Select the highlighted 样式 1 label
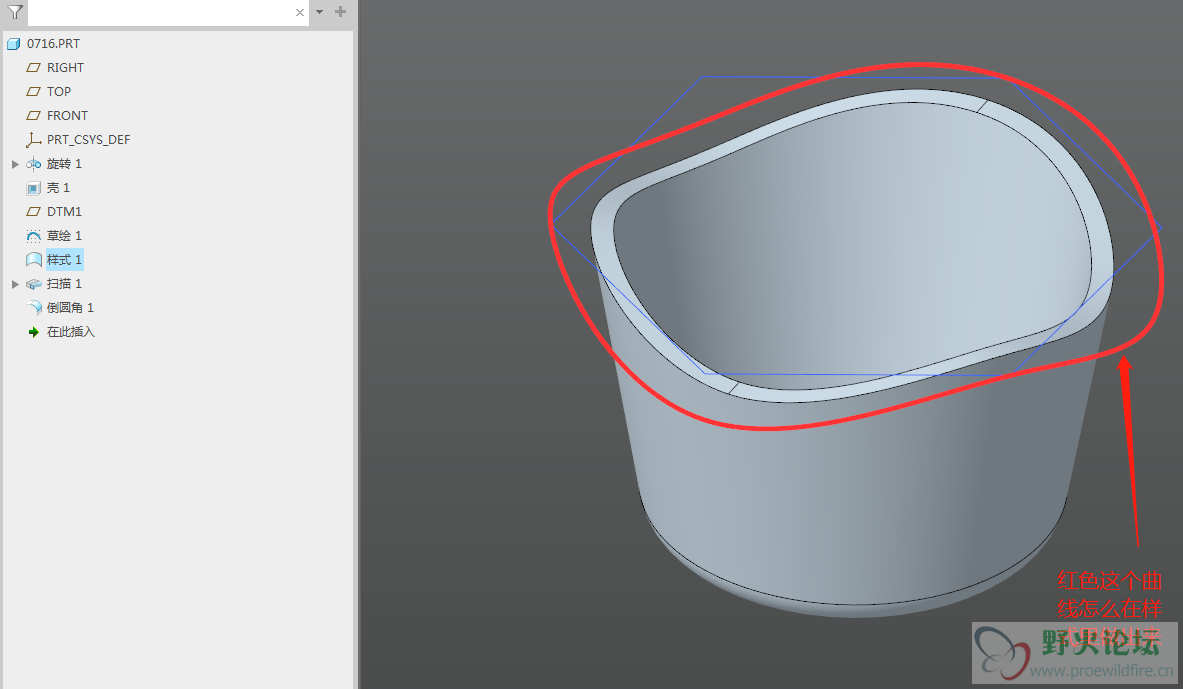 click(64, 260)
